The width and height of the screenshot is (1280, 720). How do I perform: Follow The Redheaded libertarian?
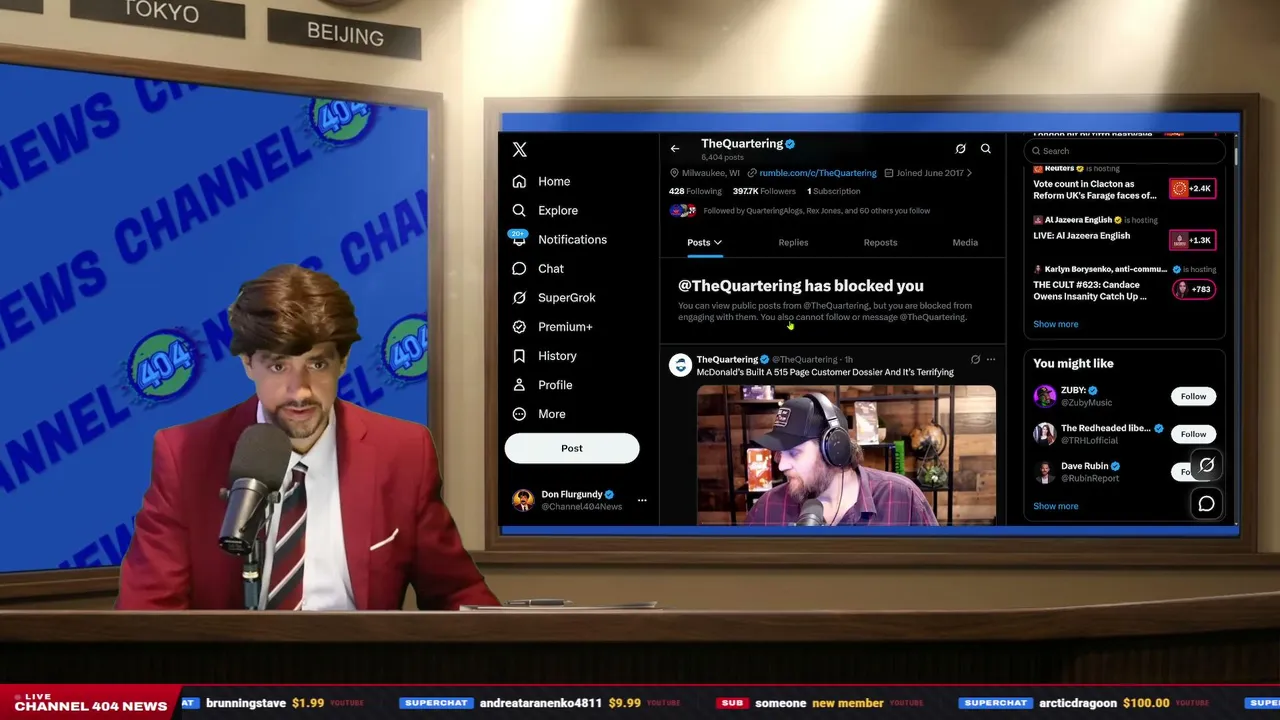pos(1193,434)
